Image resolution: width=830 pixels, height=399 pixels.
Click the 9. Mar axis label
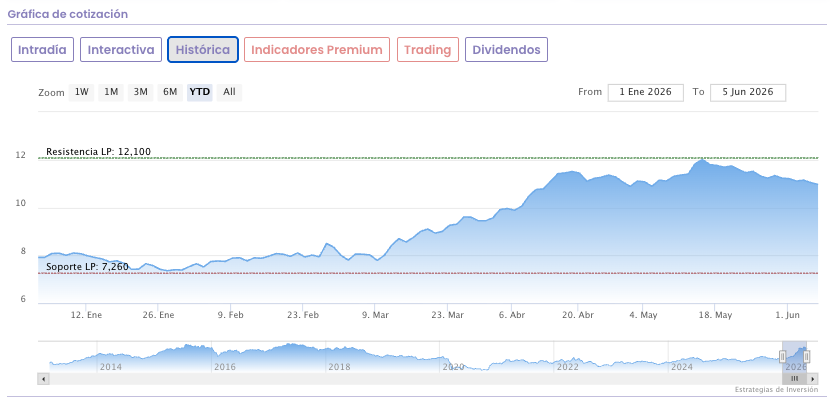pos(375,315)
